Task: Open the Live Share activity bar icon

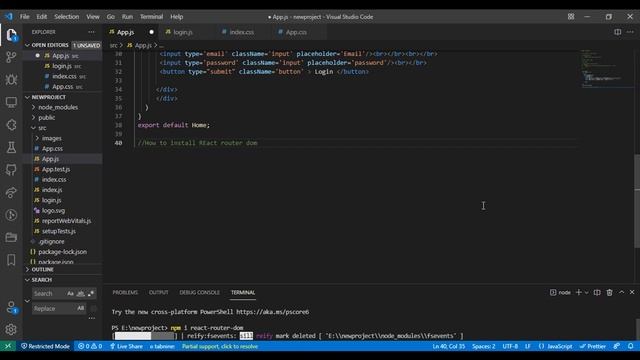Action: pyautogui.click(x=11, y=192)
